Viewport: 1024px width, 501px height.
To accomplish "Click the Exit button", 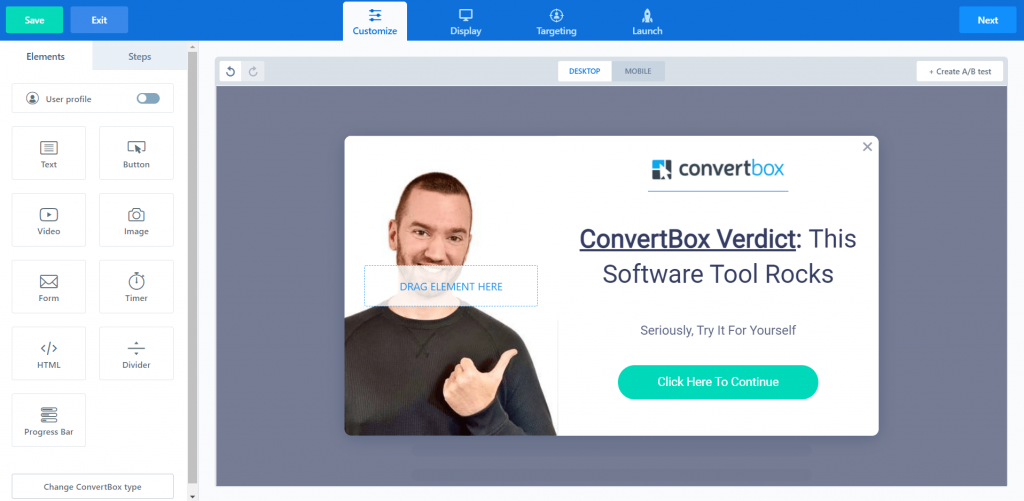I will [x=99, y=20].
